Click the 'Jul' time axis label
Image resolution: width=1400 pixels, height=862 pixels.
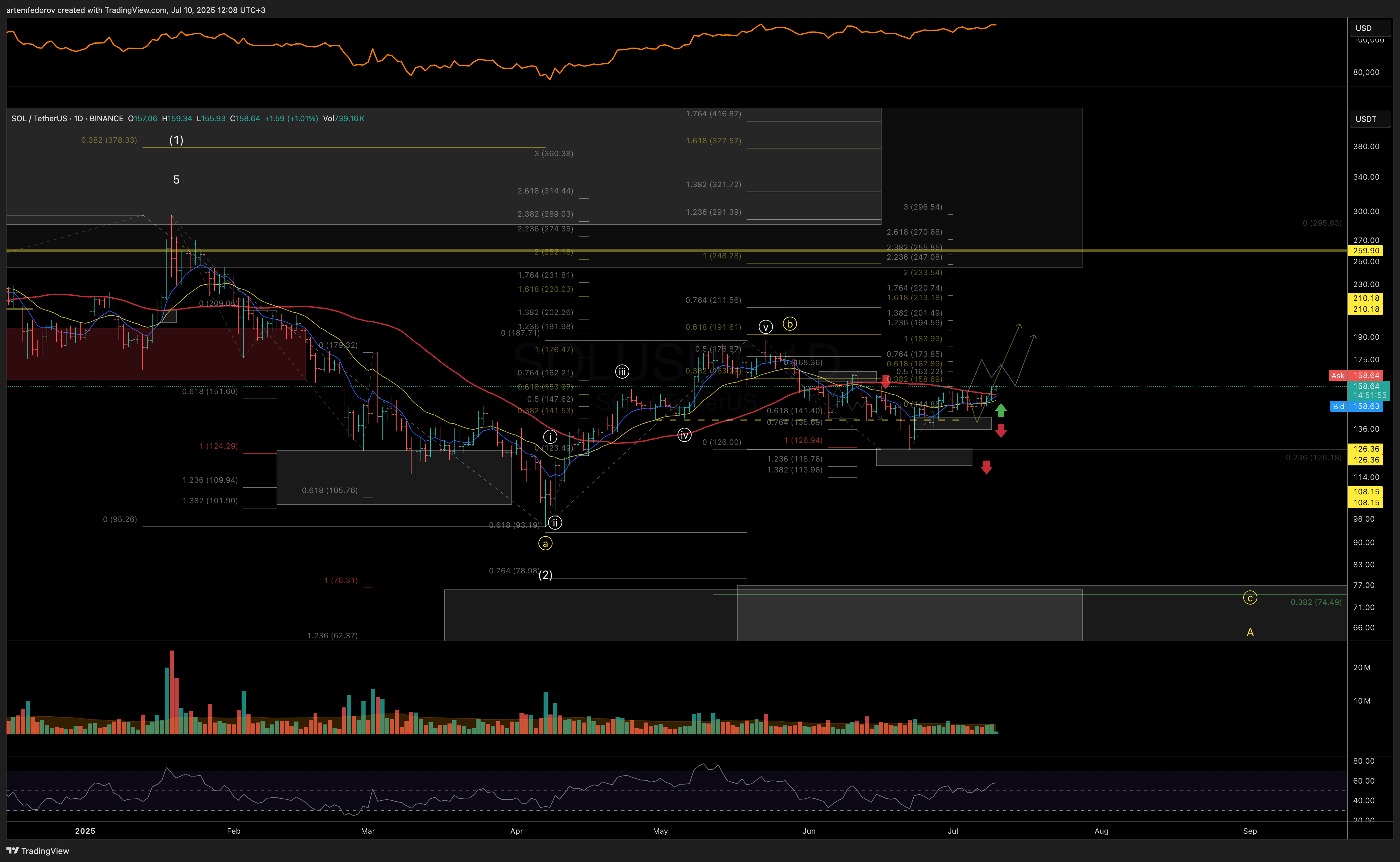click(953, 831)
